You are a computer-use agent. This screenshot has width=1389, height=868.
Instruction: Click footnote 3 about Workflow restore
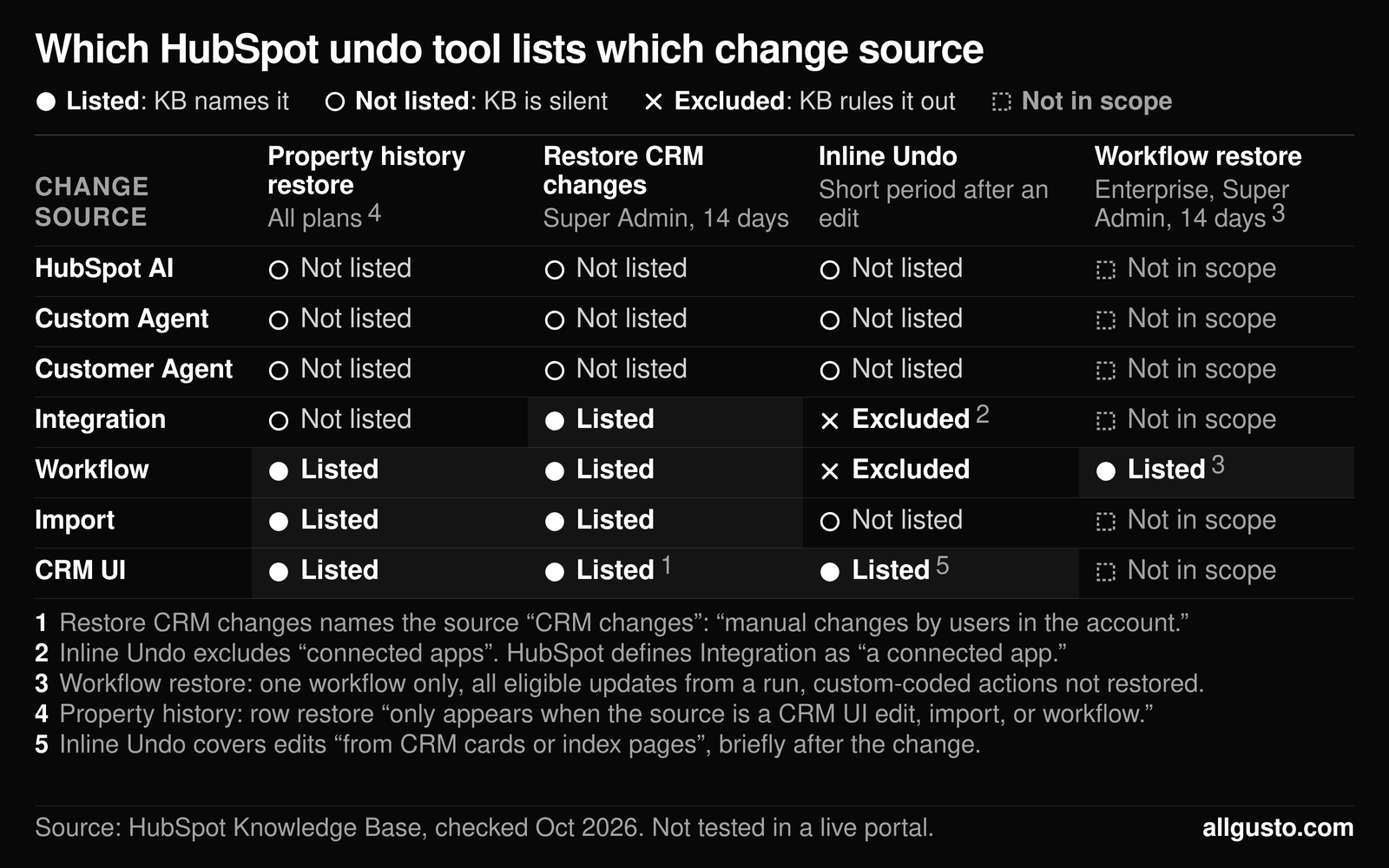pyautogui.click(x=620, y=684)
